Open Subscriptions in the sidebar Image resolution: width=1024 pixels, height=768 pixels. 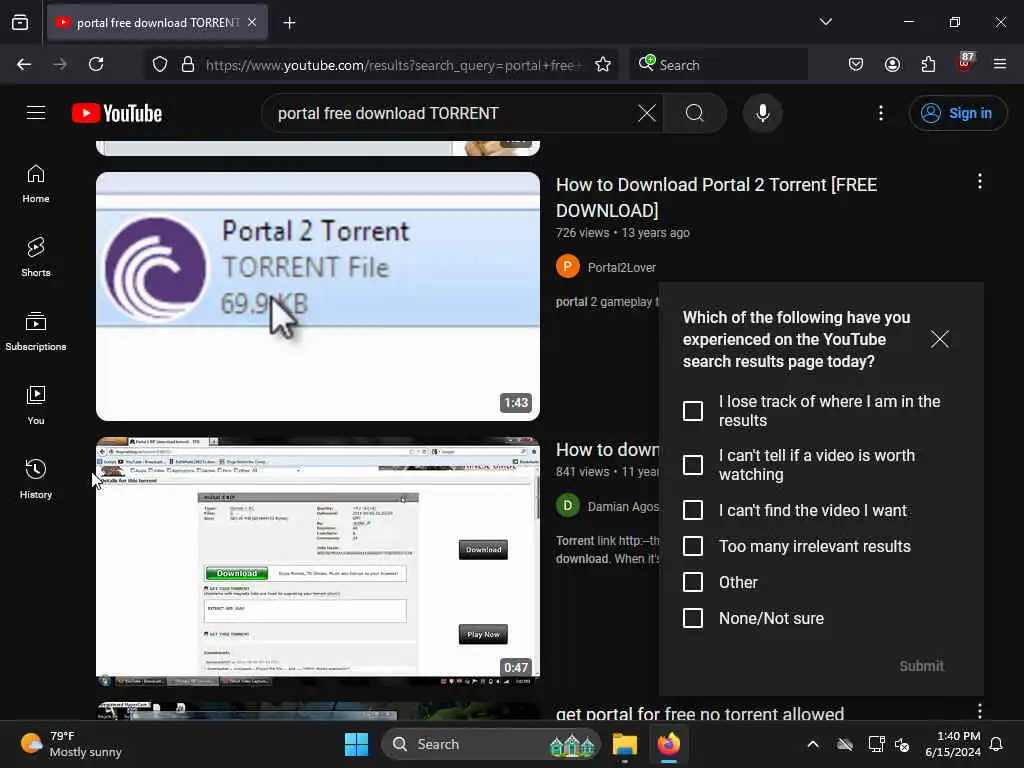tap(36, 331)
